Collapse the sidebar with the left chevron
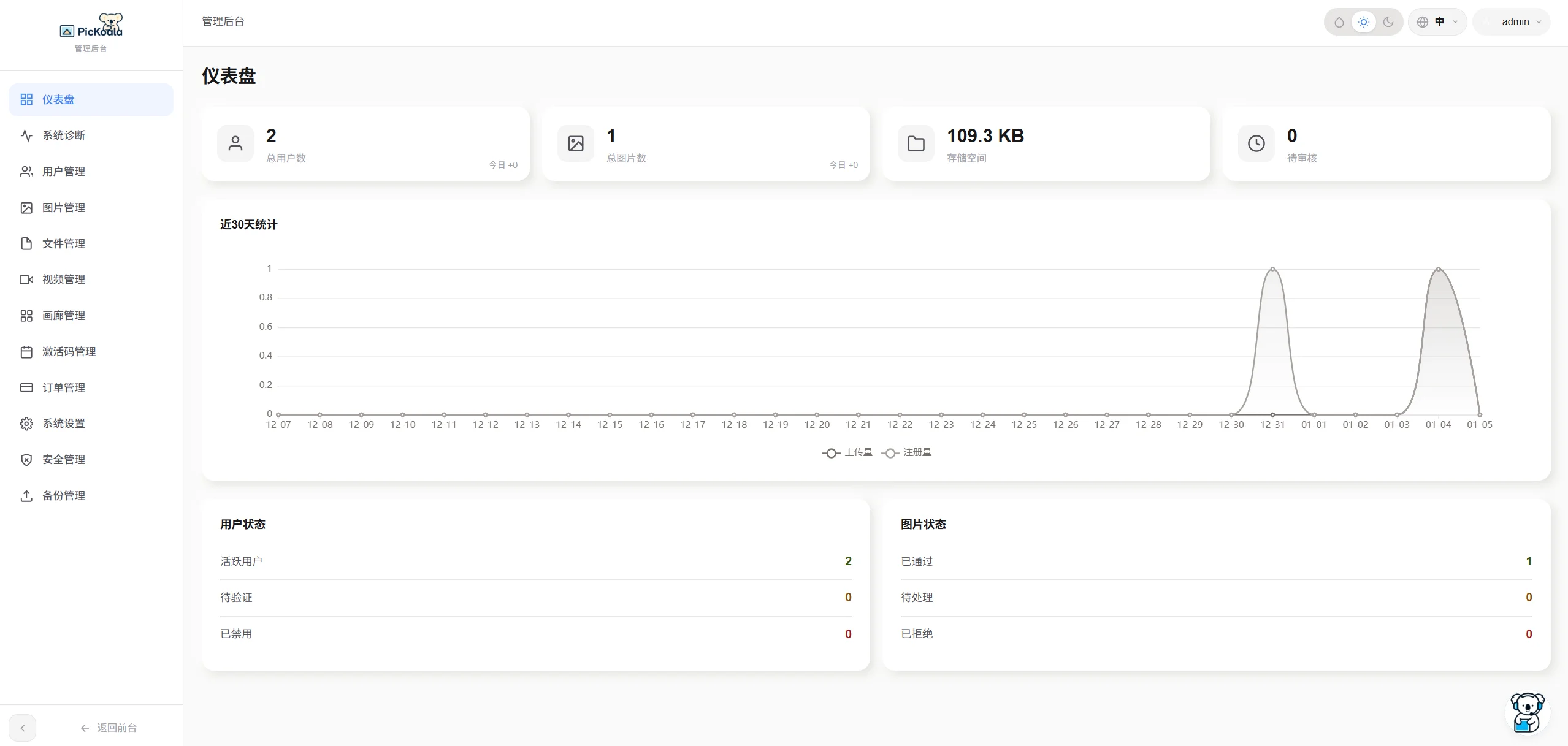Screen dimensions: 1568x746 point(23,728)
